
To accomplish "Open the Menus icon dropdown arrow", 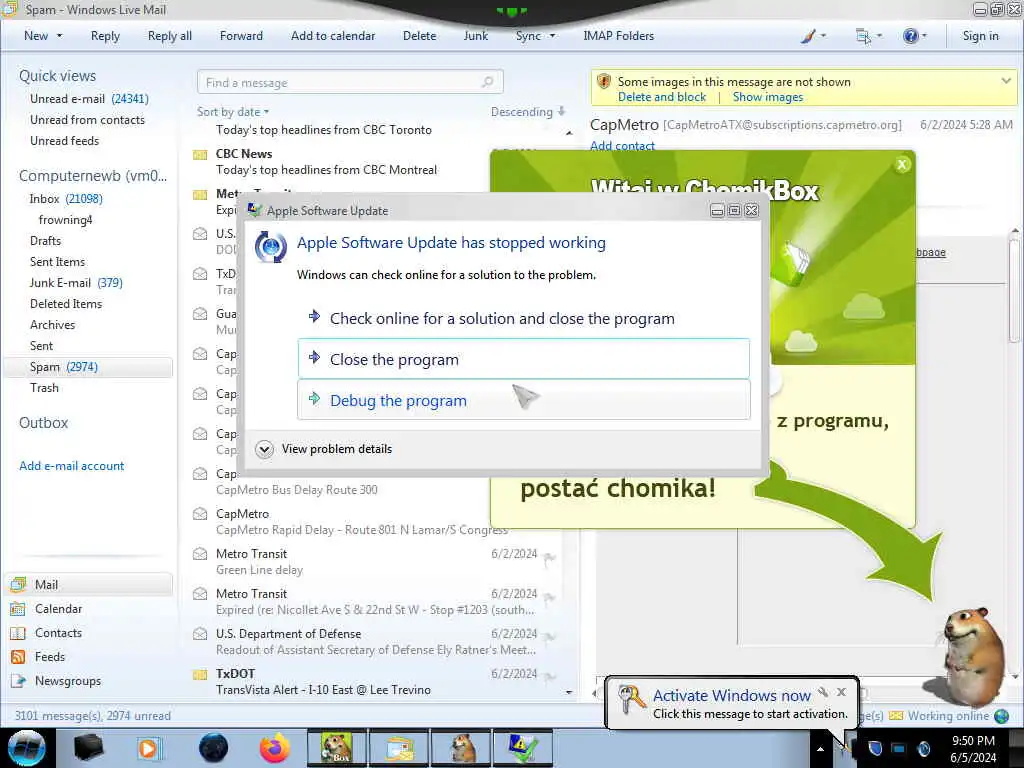I will point(879,36).
